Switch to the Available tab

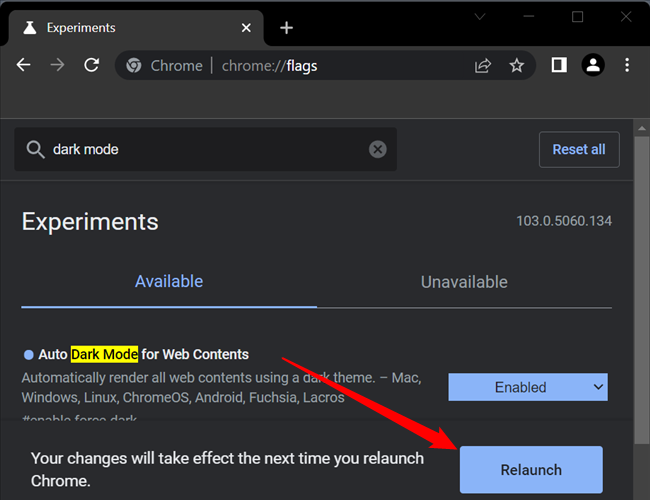coord(169,282)
